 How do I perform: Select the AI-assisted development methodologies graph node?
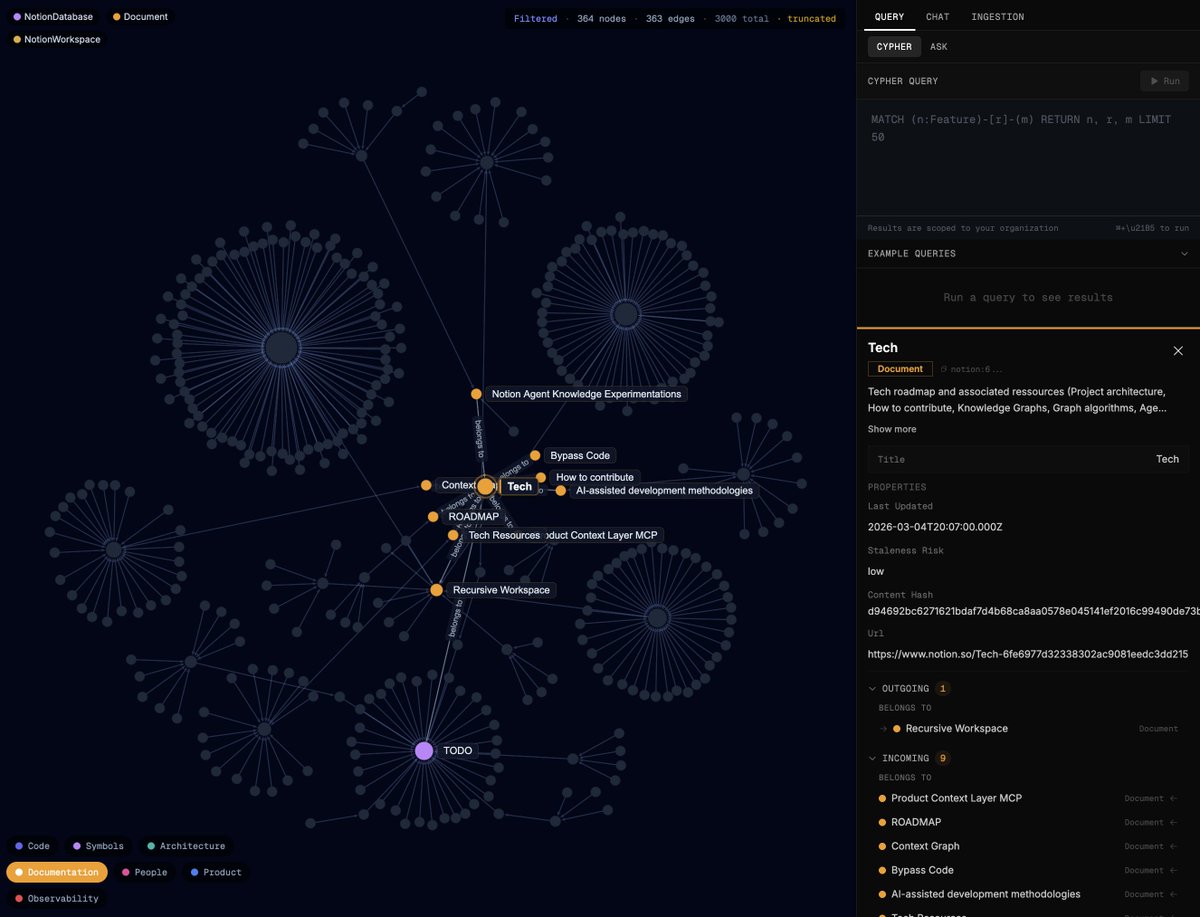561,490
